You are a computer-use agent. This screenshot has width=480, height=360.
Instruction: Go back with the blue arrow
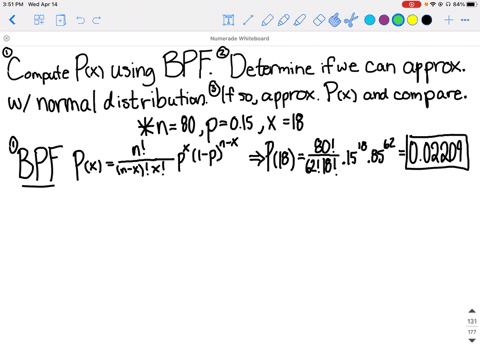click(12, 20)
